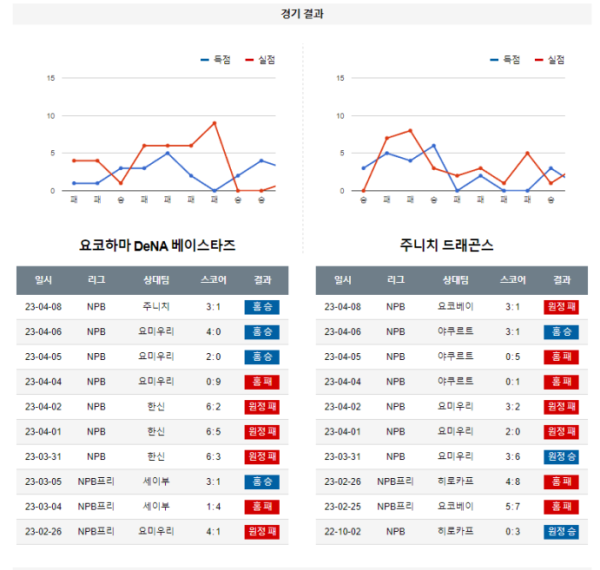Click the peak red data point at 9 in the Yokohama chart

[214, 123]
